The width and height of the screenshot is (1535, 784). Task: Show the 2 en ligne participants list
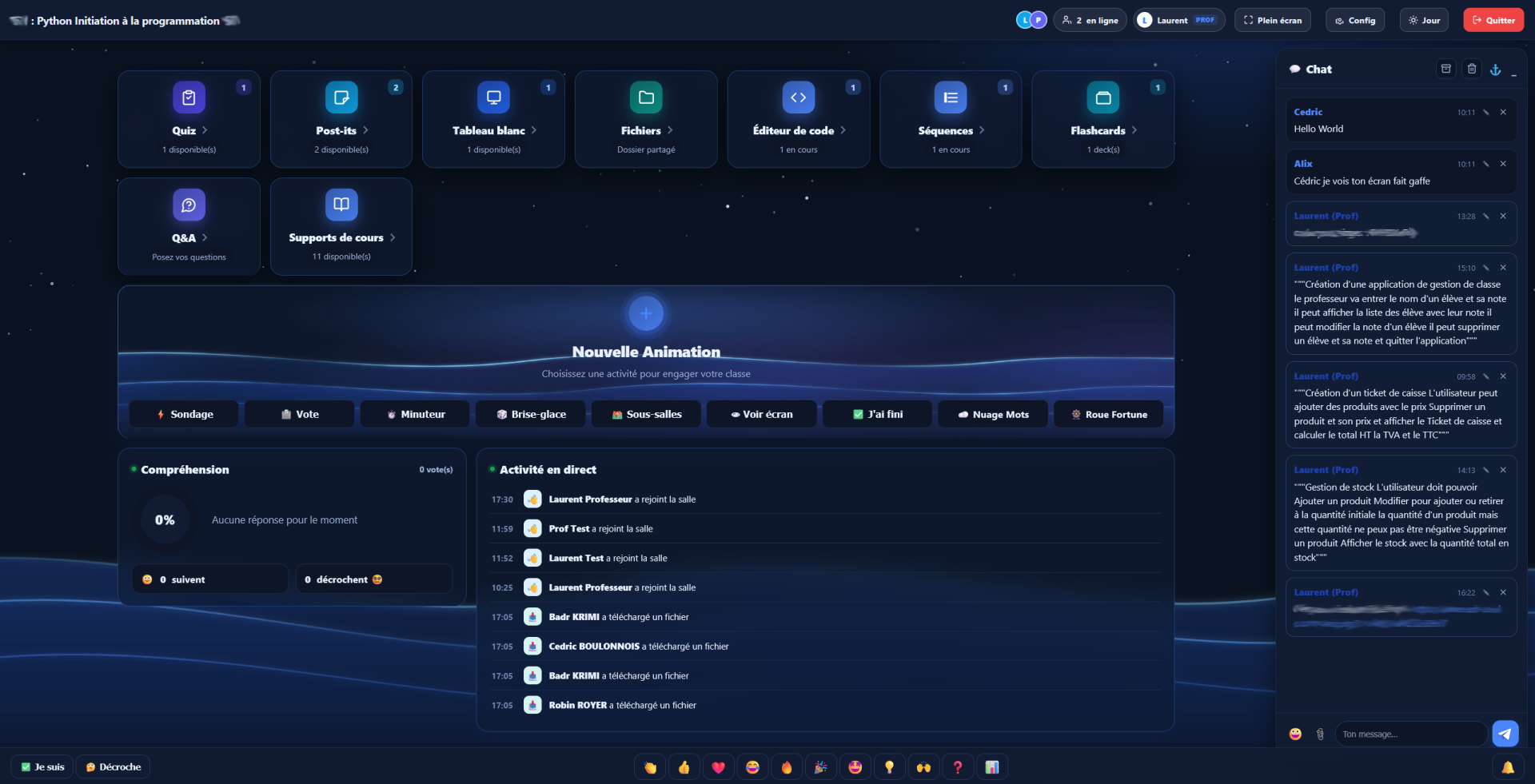pyautogui.click(x=1090, y=20)
